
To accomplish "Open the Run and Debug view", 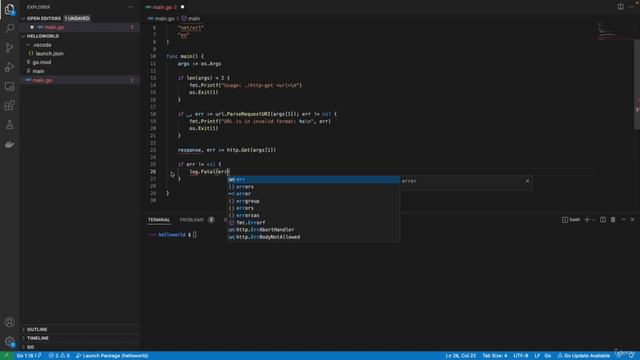I will tap(9, 67).
